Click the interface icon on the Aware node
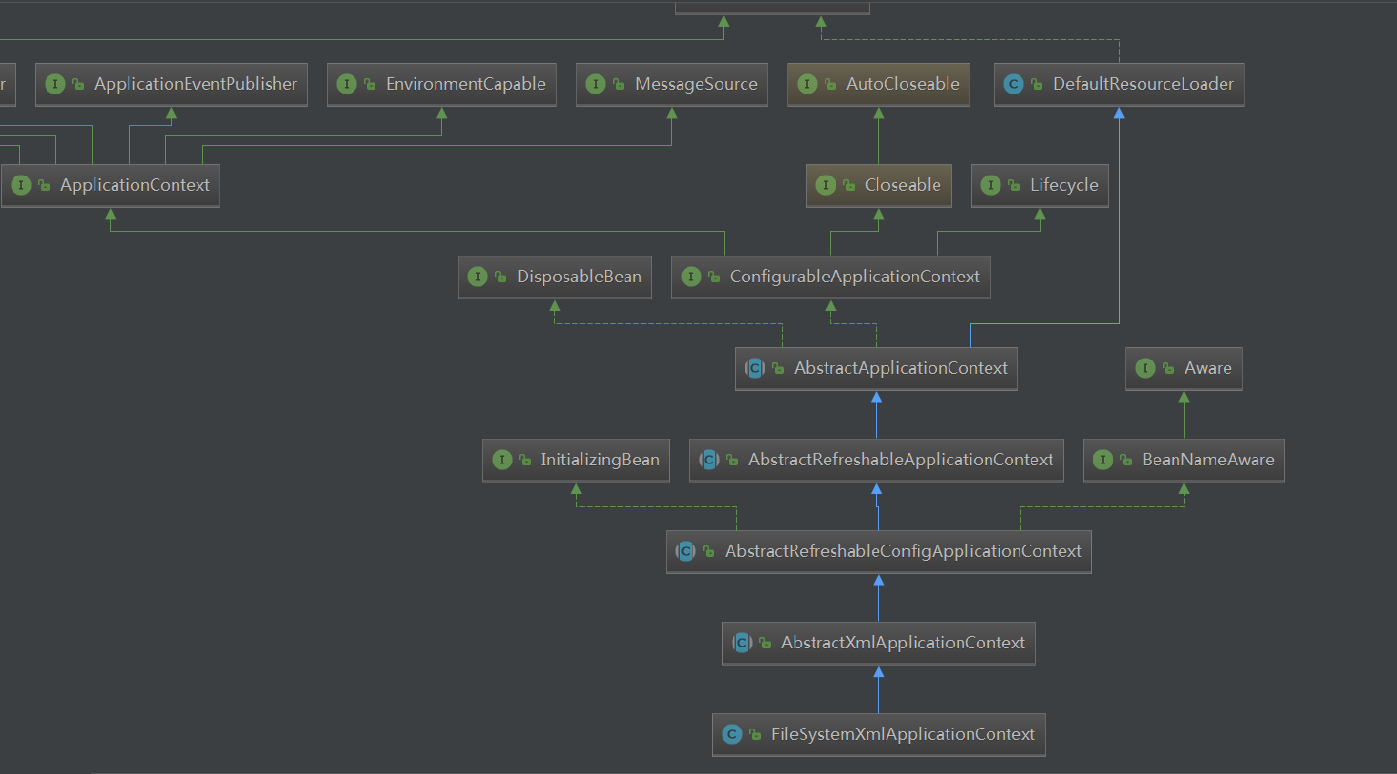 click(1145, 369)
